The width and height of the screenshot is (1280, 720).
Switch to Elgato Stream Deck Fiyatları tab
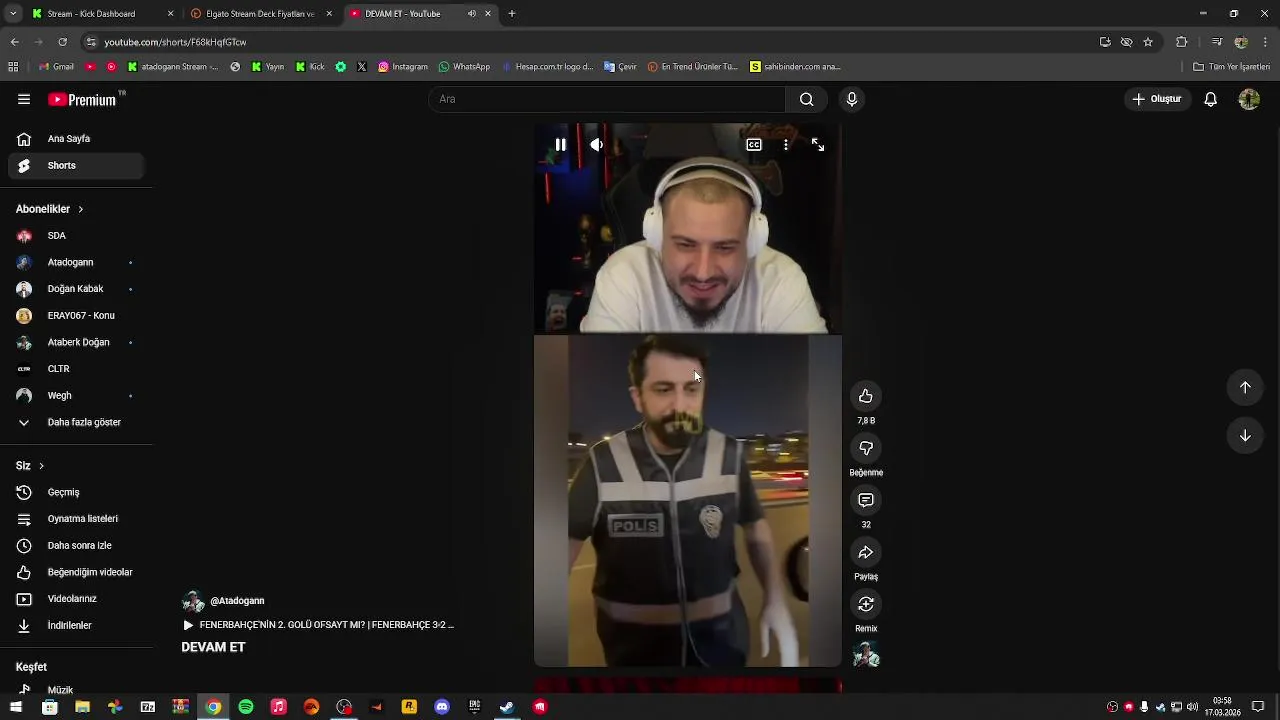click(260, 14)
